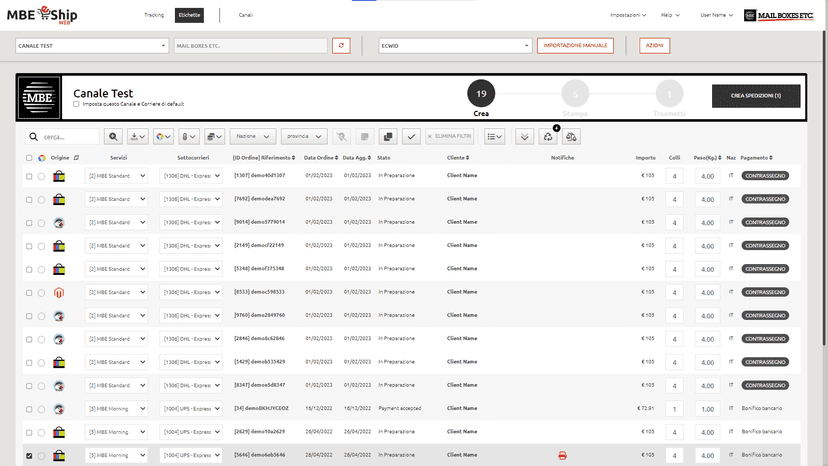
Task: Toggle the select-all checkbox in table header
Action: (x=29, y=158)
